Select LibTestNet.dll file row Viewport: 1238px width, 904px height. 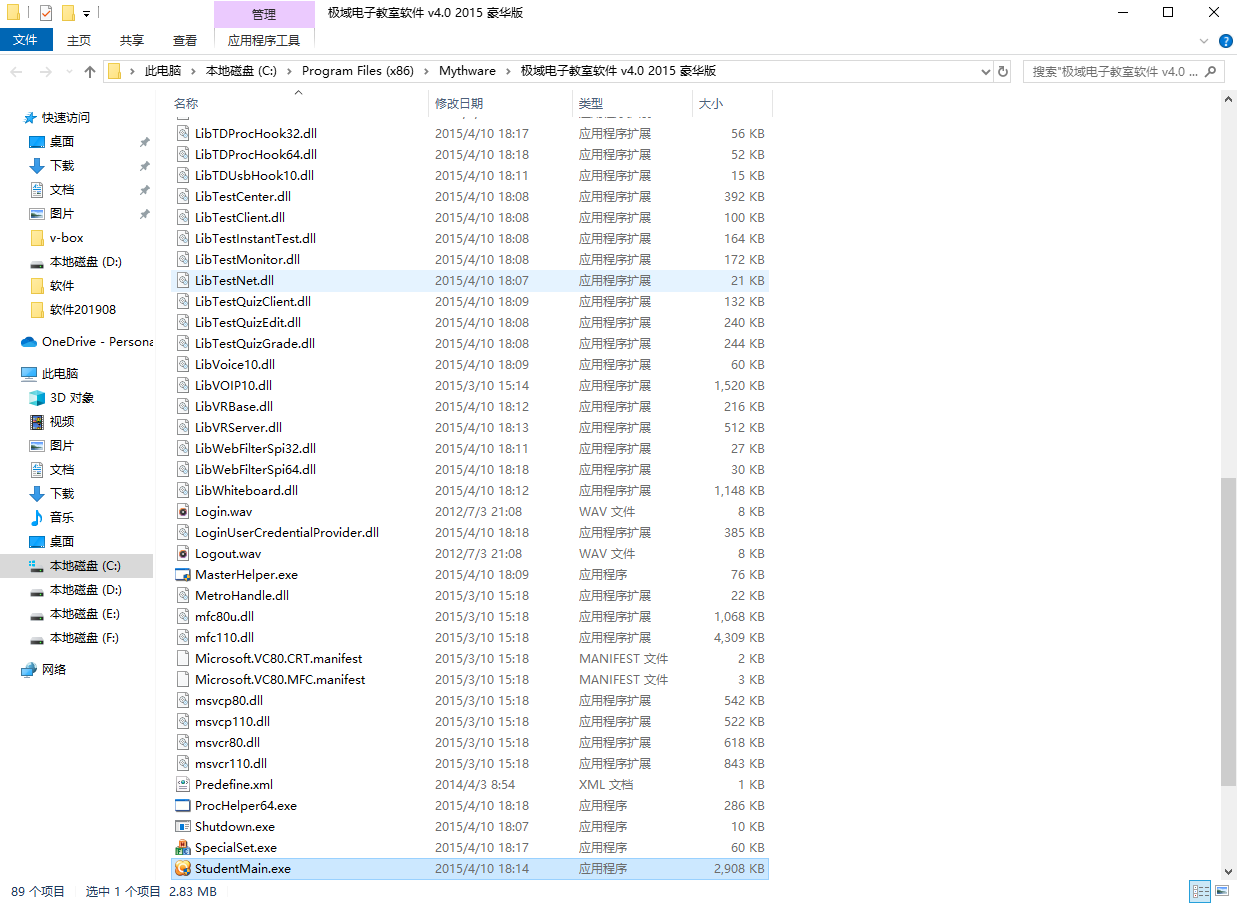(470, 281)
